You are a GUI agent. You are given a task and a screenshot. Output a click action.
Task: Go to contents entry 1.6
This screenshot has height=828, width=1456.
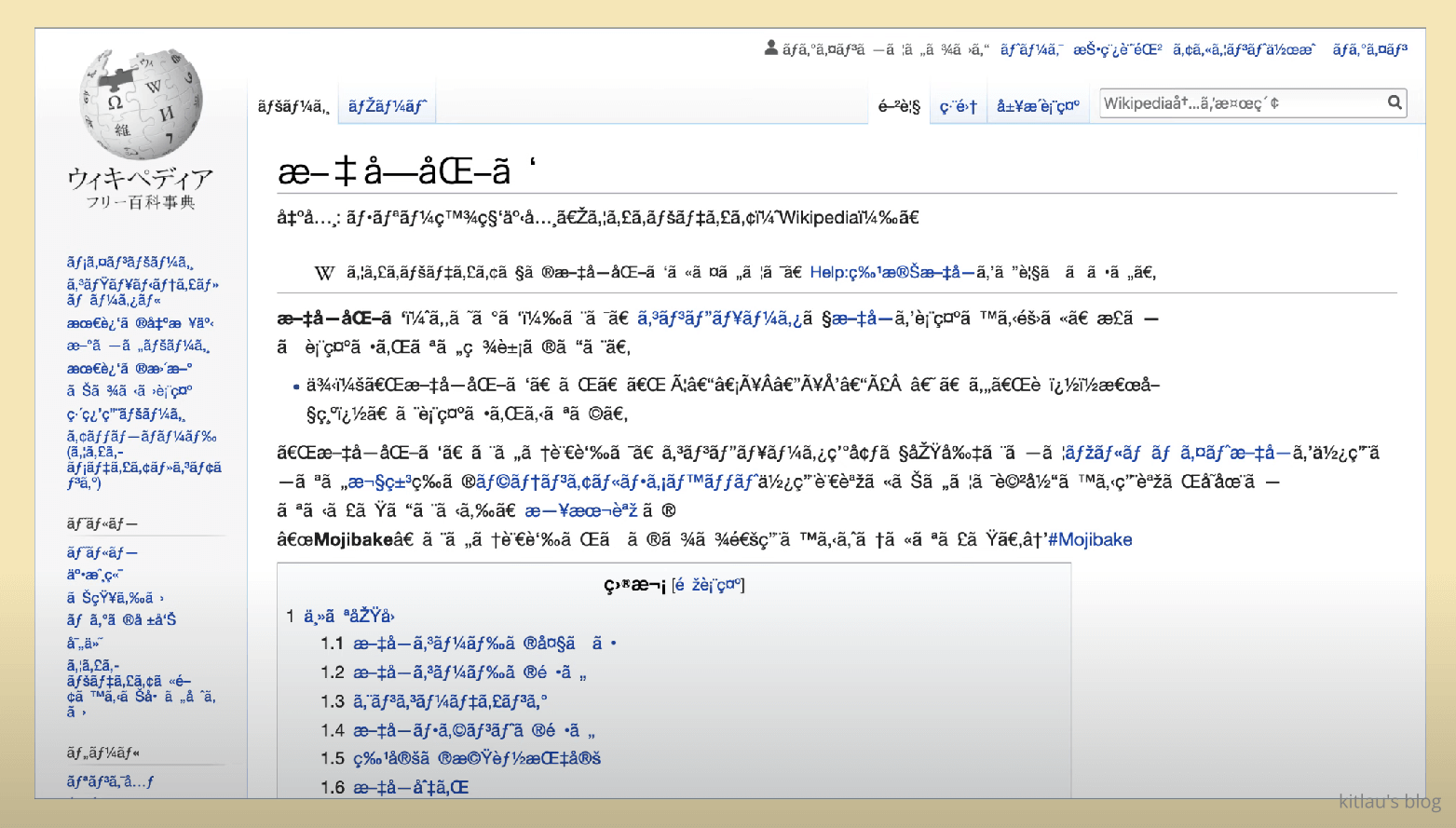(x=410, y=787)
